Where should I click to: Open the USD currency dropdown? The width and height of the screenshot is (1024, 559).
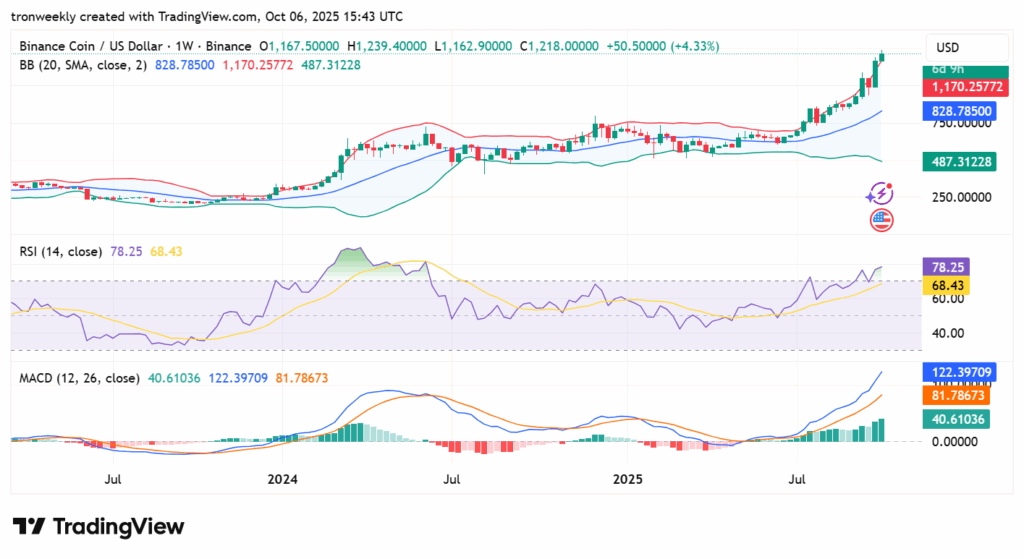click(946, 48)
